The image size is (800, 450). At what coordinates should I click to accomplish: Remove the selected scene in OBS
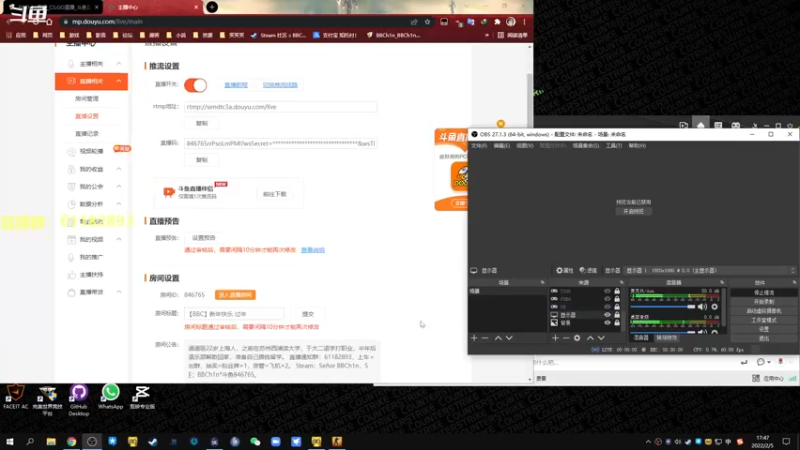point(485,338)
